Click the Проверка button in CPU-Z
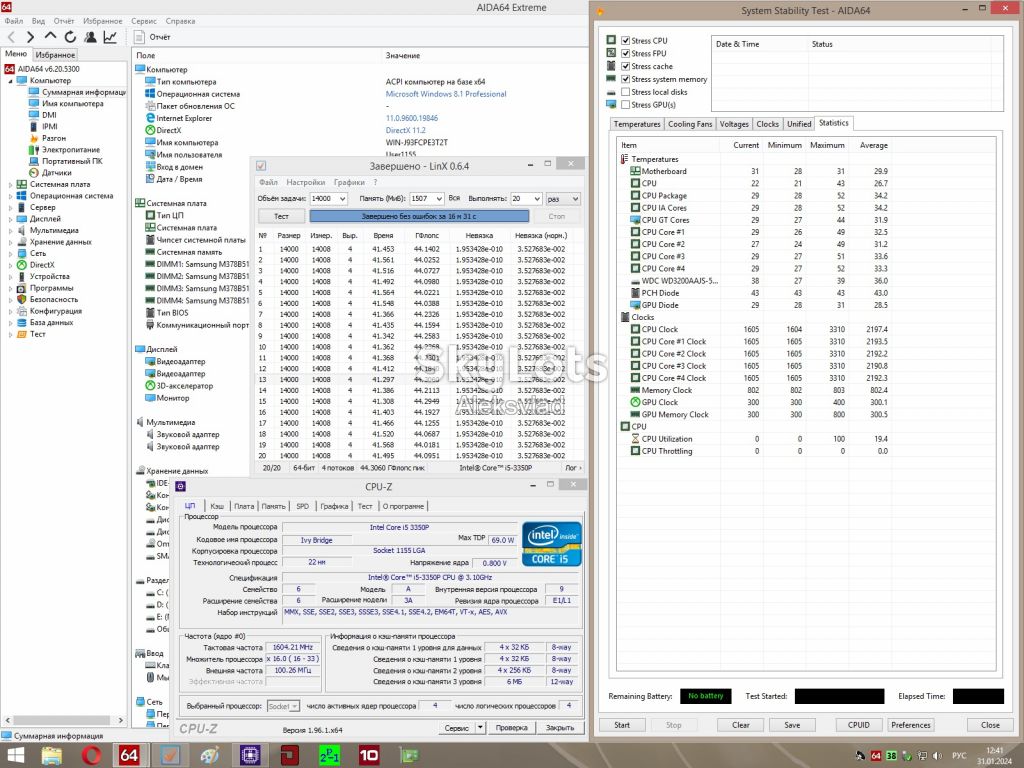 click(x=511, y=728)
